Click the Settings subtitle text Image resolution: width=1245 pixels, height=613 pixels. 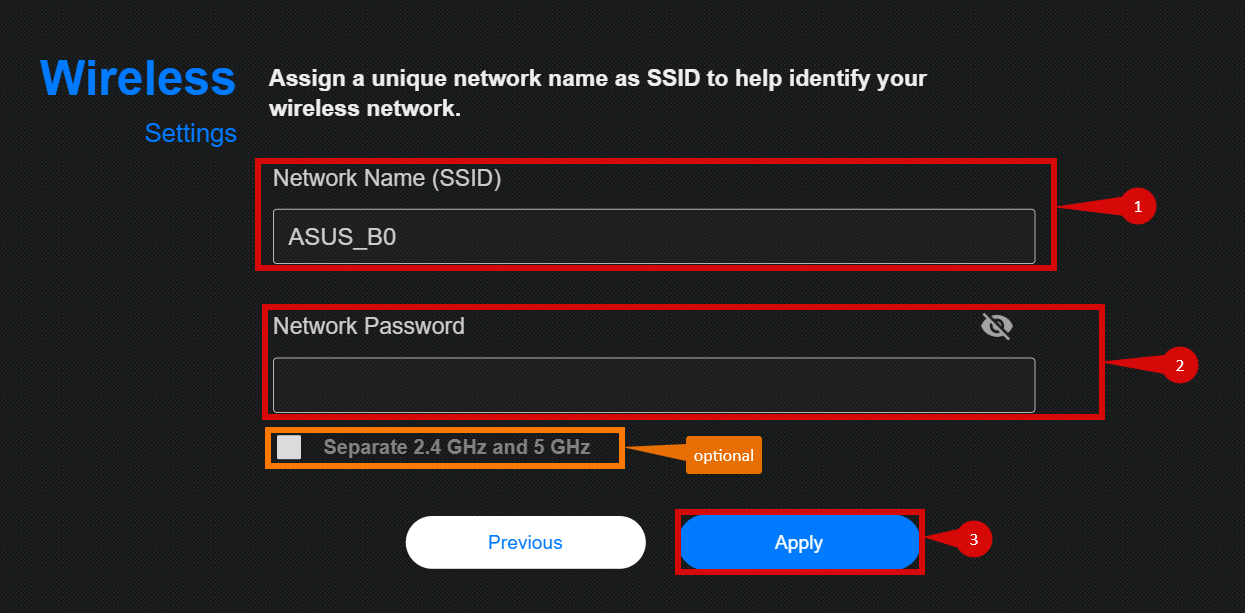tap(190, 133)
